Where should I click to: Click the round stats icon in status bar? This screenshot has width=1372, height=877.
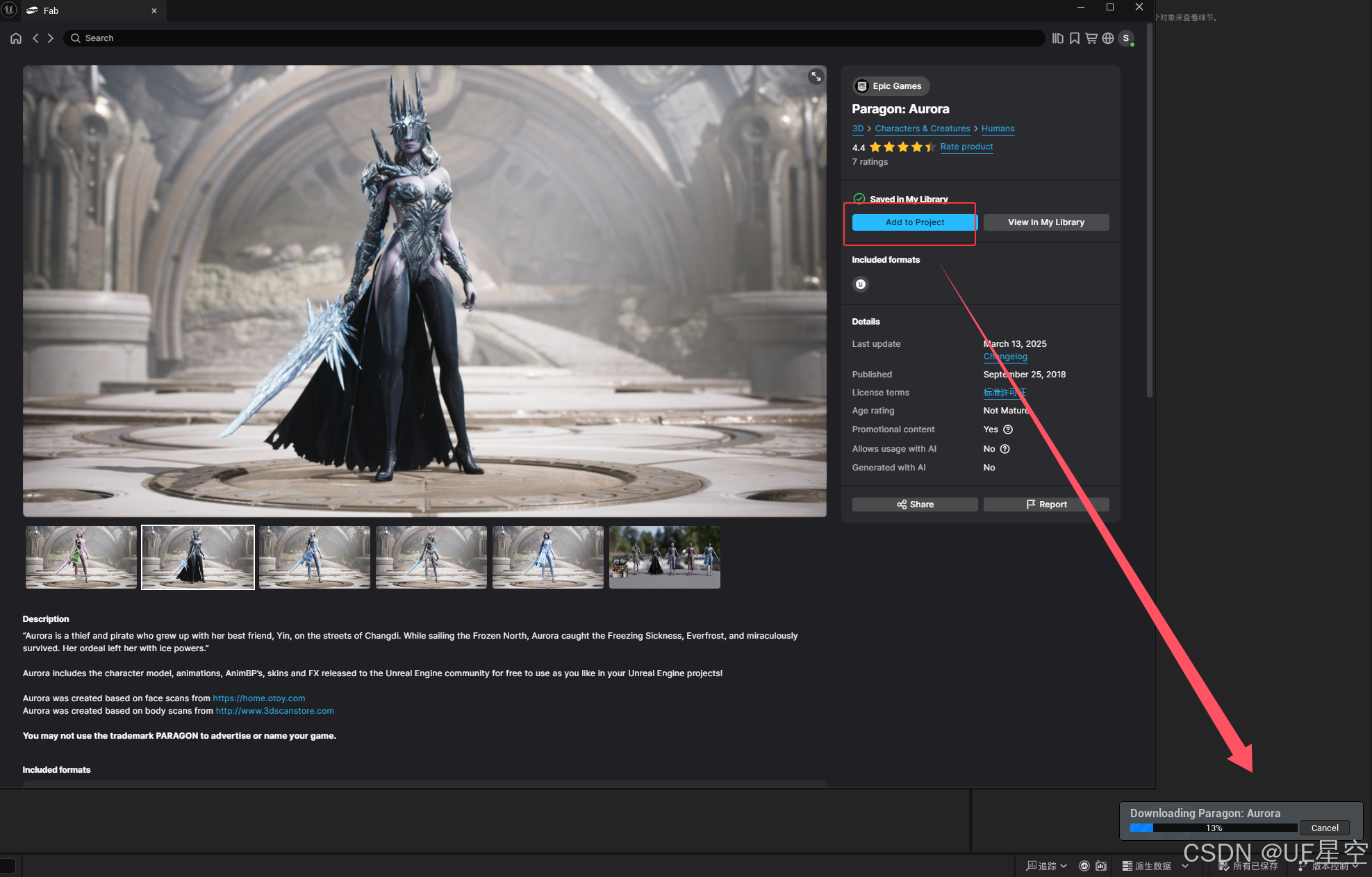[1084, 866]
